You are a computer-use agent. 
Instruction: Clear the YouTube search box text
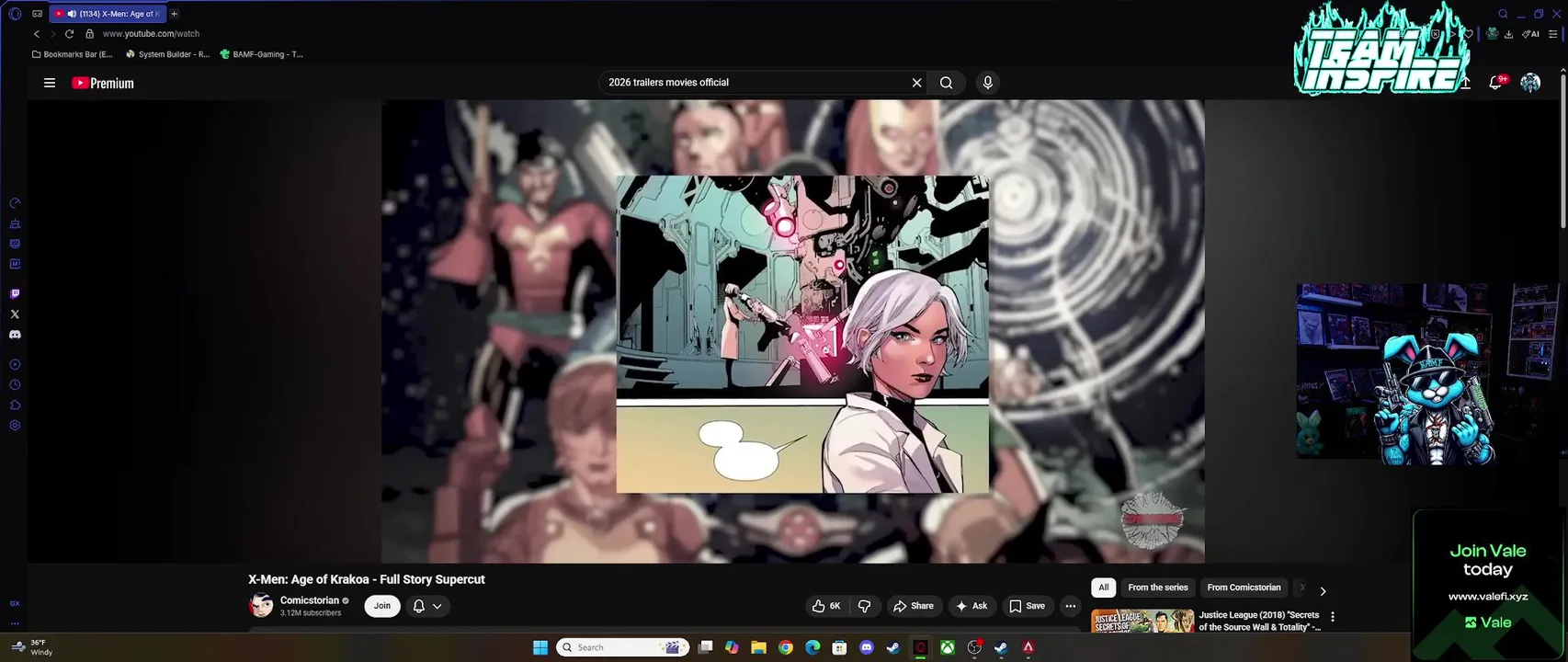point(916,83)
